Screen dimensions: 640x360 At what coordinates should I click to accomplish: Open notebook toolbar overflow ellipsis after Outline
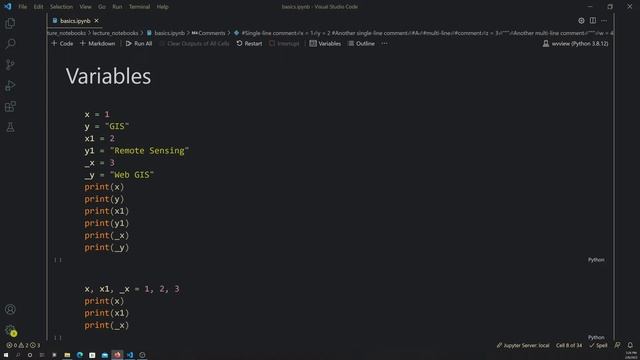(x=384, y=43)
